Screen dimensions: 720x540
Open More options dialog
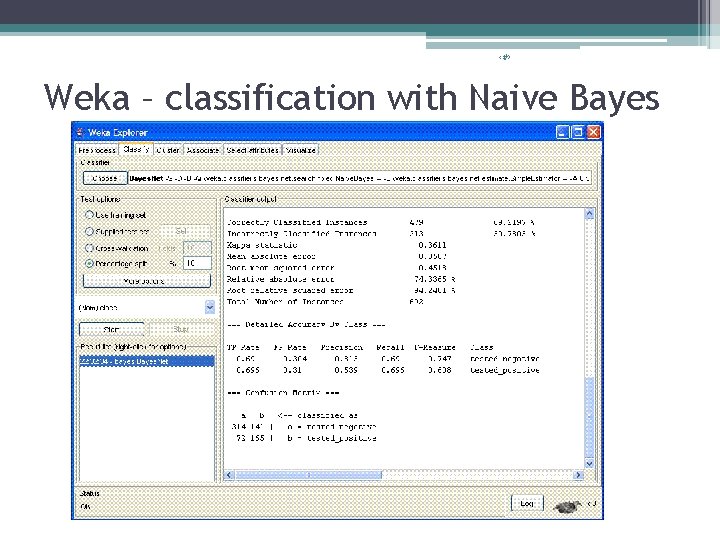point(147,281)
